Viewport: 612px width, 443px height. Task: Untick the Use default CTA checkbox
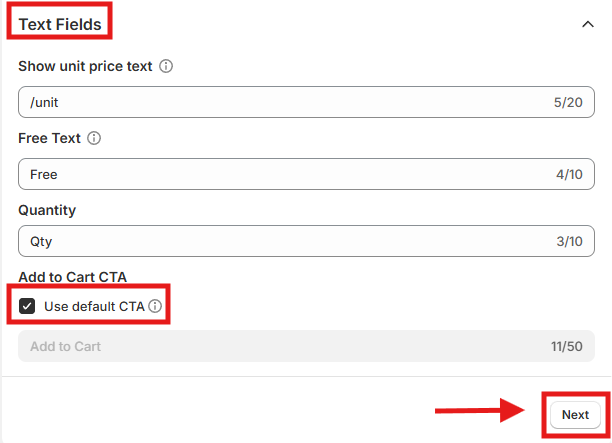coord(27,306)
